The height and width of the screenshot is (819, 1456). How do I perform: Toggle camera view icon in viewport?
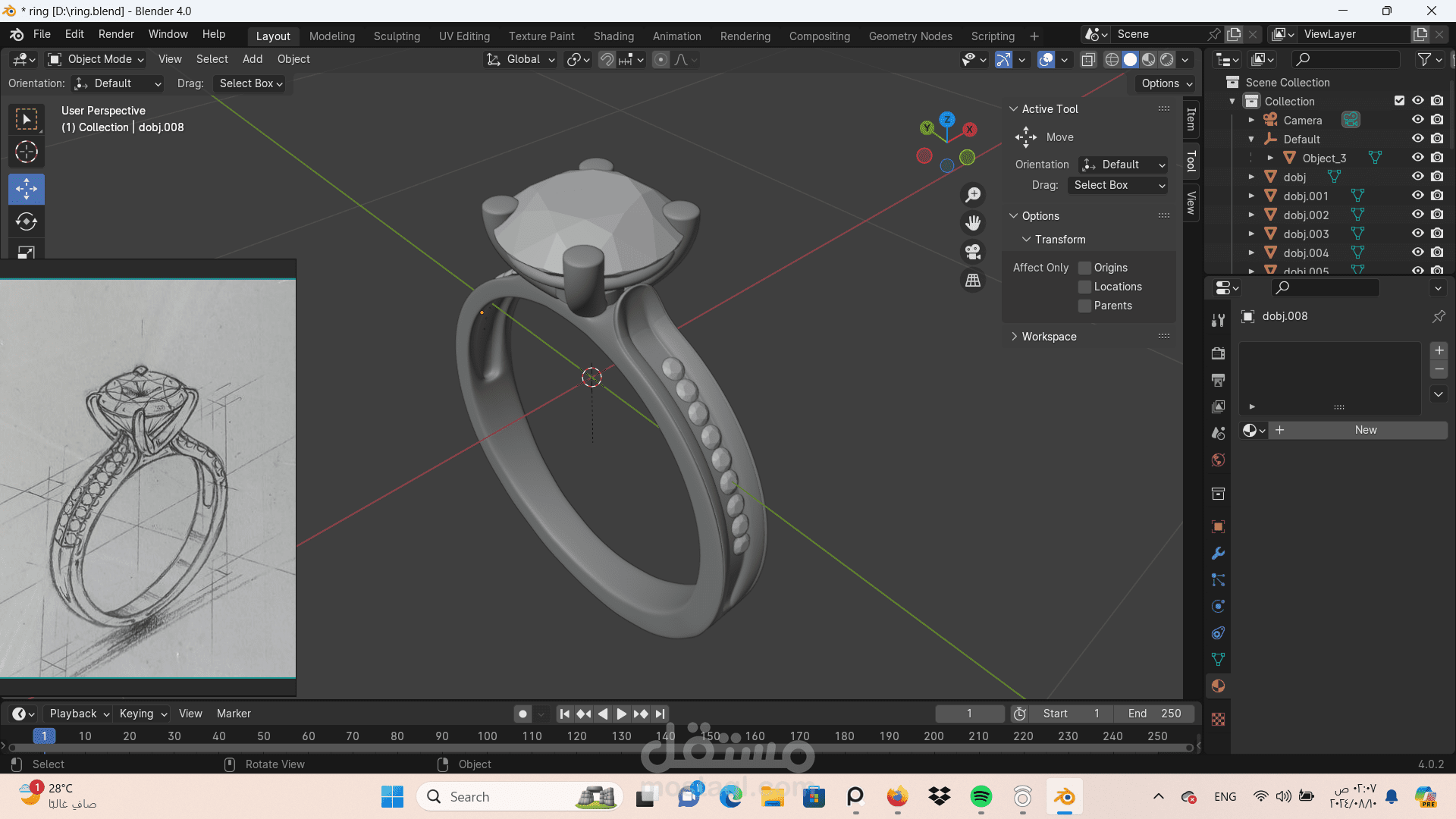point(973,252)
